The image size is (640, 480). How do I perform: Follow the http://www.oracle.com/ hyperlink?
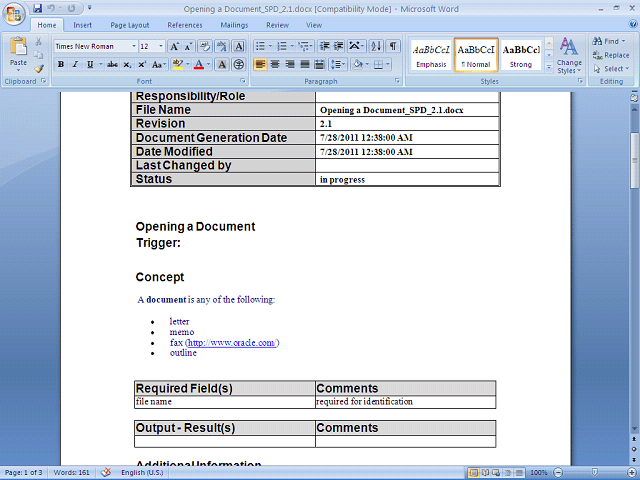(x=232, y=342)
